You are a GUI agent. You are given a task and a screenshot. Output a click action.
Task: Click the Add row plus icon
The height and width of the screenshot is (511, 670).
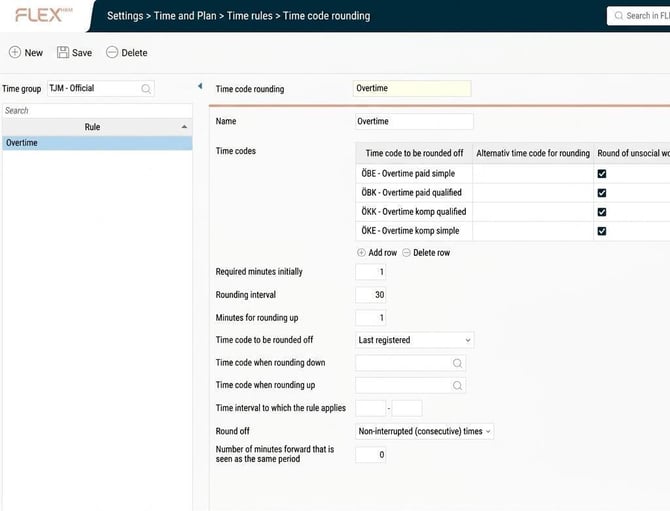click(x=361, y=253)
